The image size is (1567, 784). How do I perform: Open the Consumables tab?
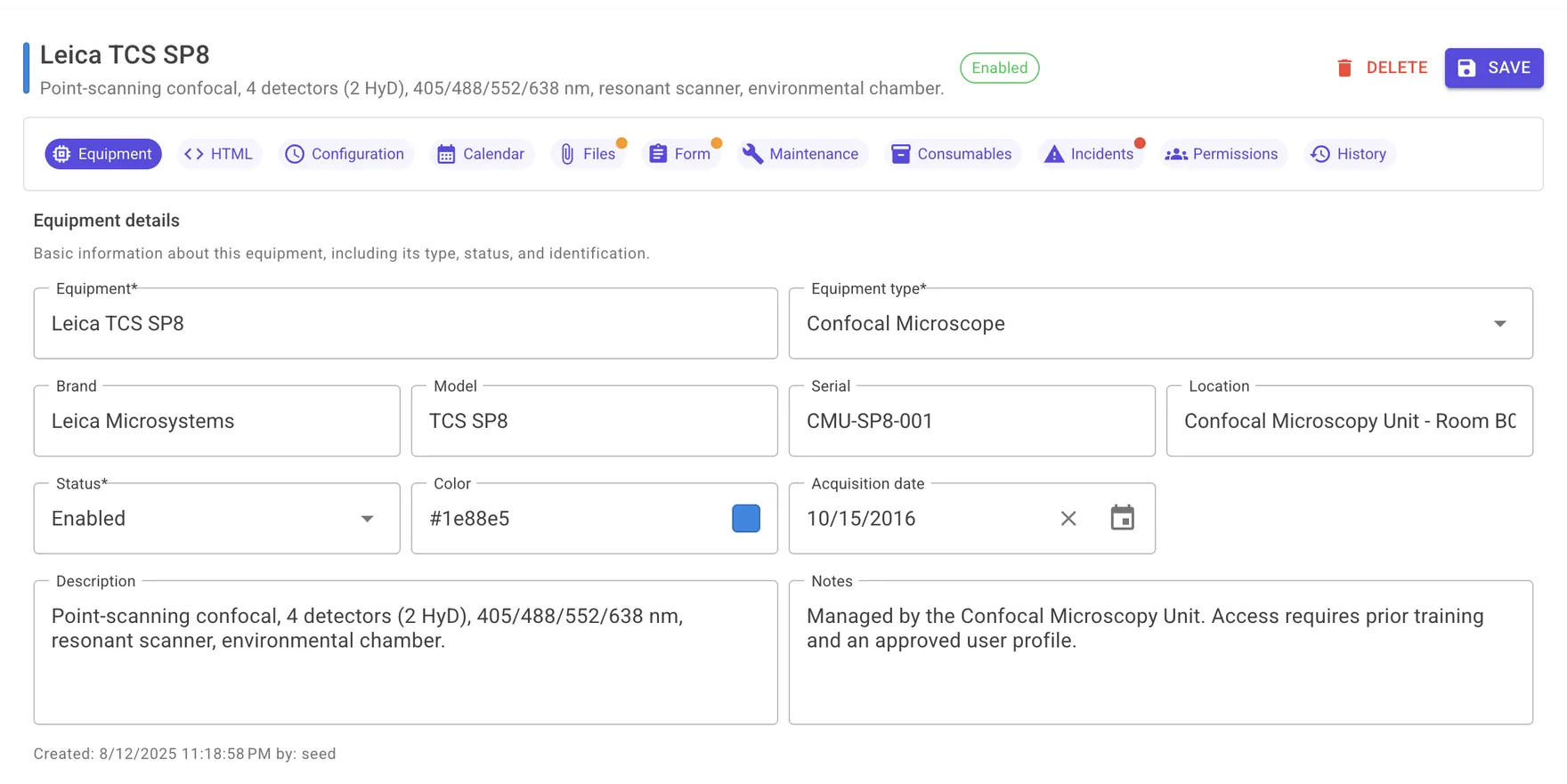tap(952, 154)
